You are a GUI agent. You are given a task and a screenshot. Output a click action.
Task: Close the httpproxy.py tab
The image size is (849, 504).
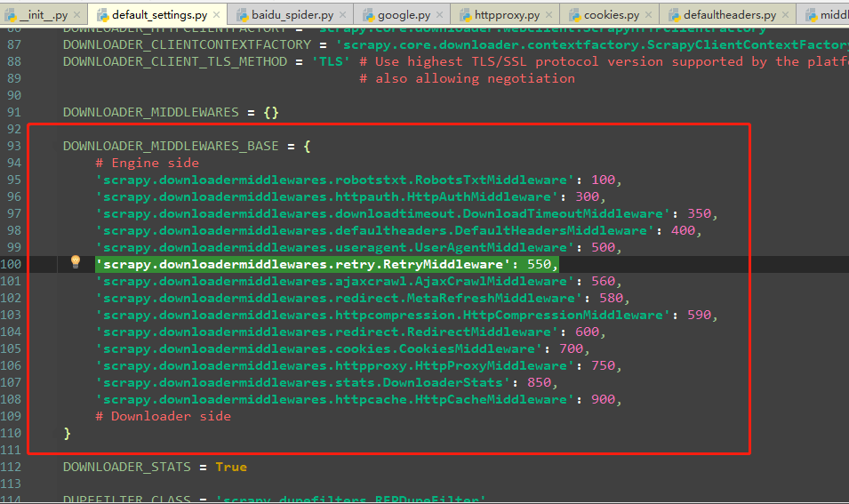tap(549, 15)
